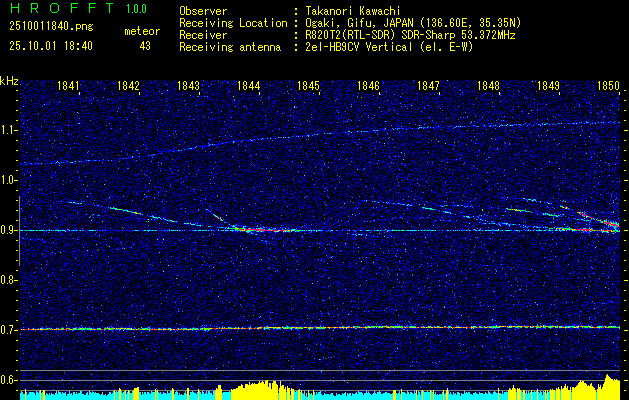Click the 1847 time marker
629x400 pixels.
pos(428,85)
